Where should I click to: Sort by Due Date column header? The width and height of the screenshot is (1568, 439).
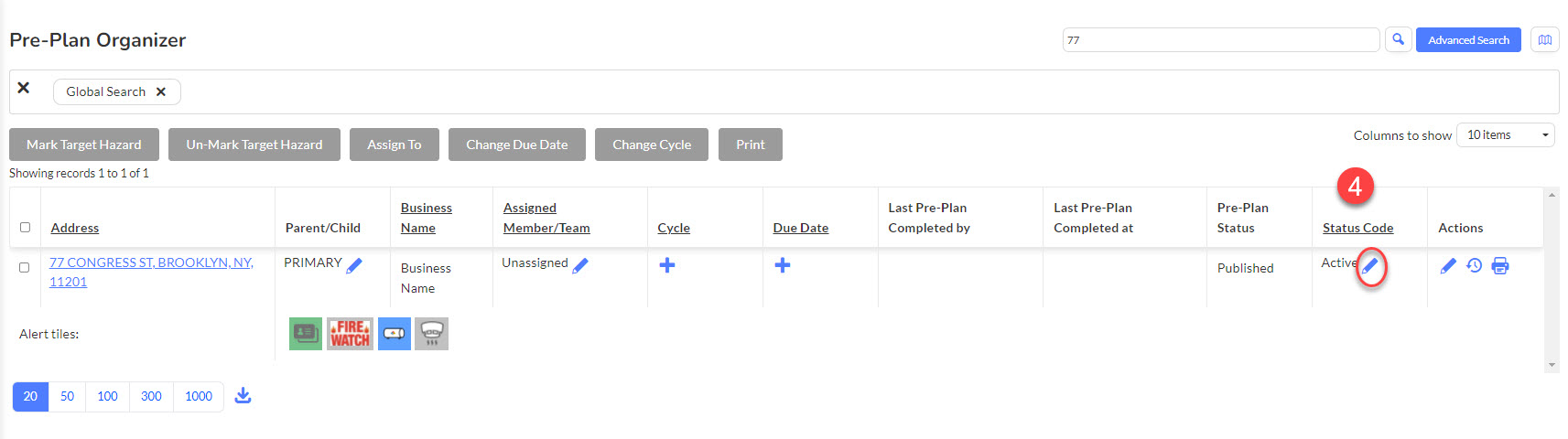tap(801, 228)
